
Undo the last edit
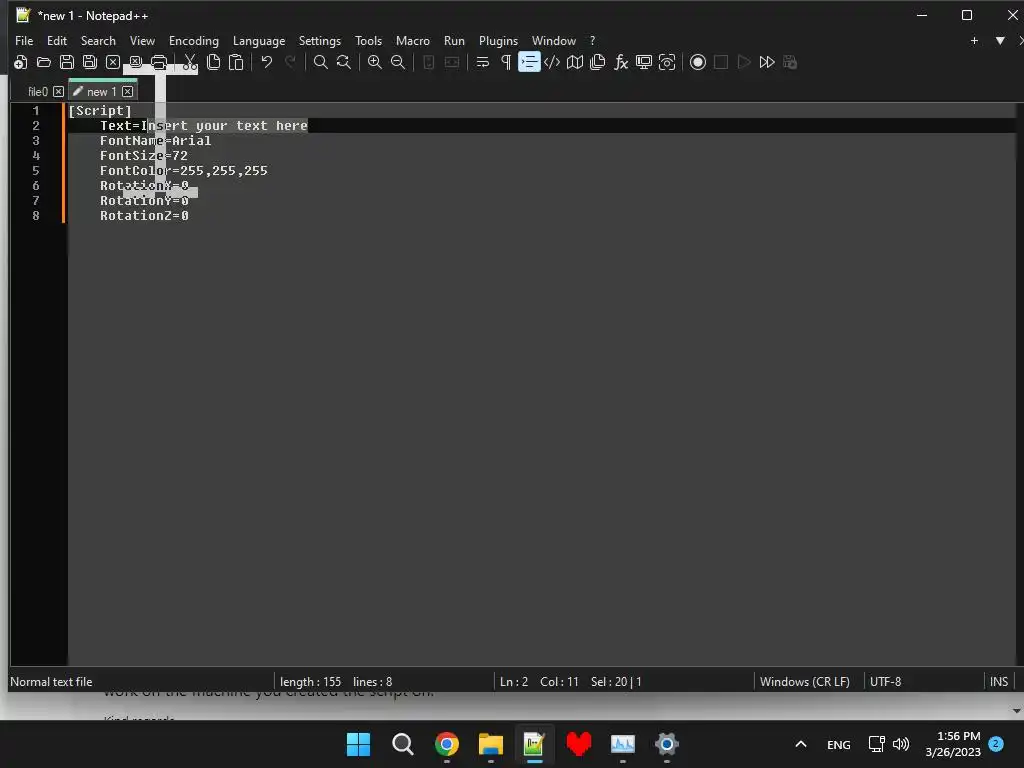pyautogui.click(x=266, y=62)
